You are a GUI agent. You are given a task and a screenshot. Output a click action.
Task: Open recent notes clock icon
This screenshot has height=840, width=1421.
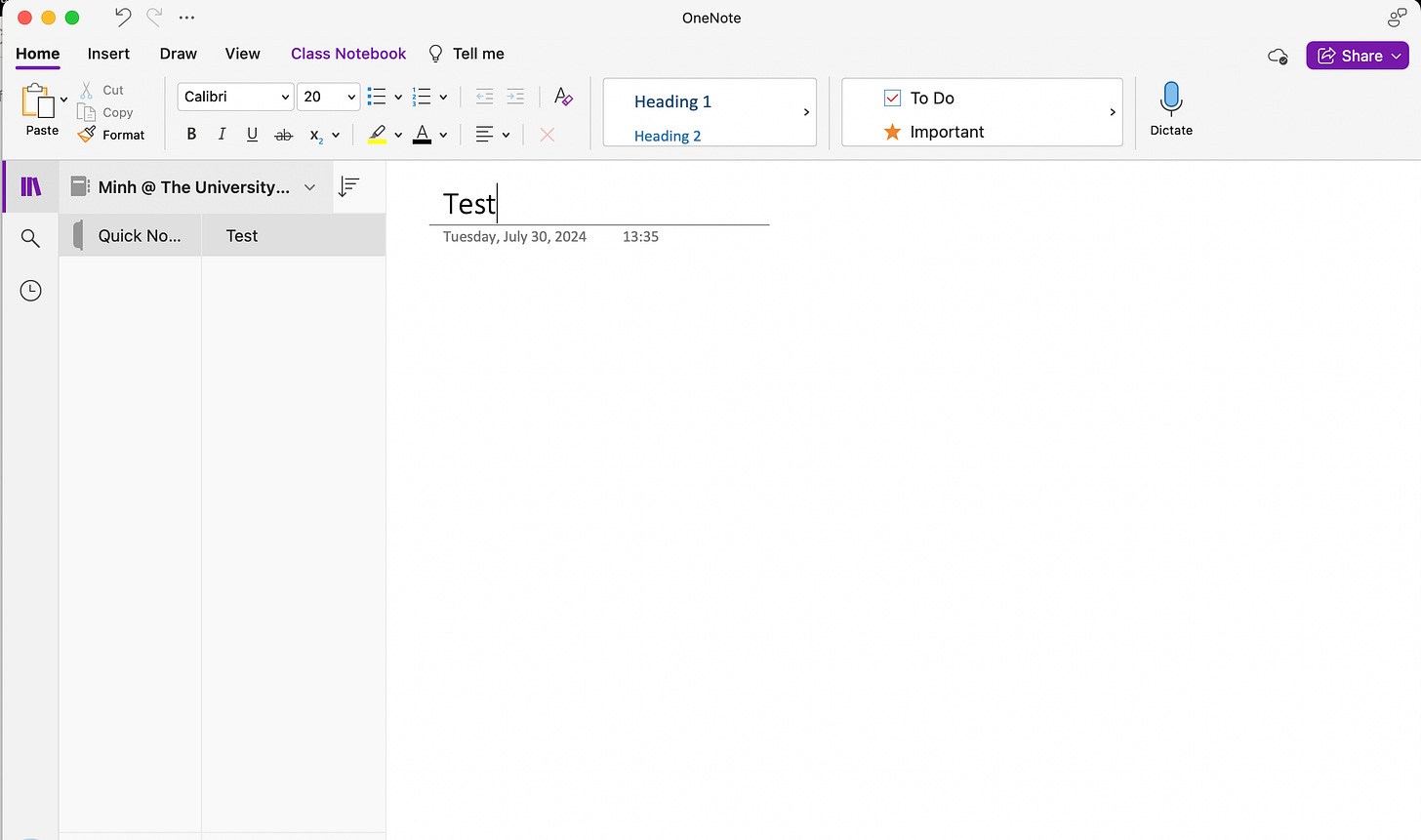point(31,290)
